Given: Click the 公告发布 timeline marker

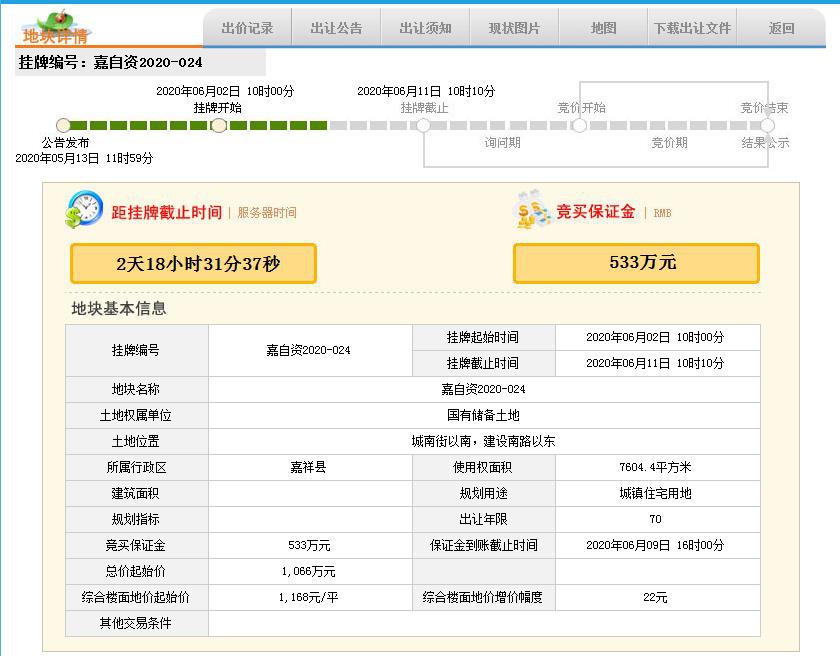Looking at the screenshot, I should [63, 125].
